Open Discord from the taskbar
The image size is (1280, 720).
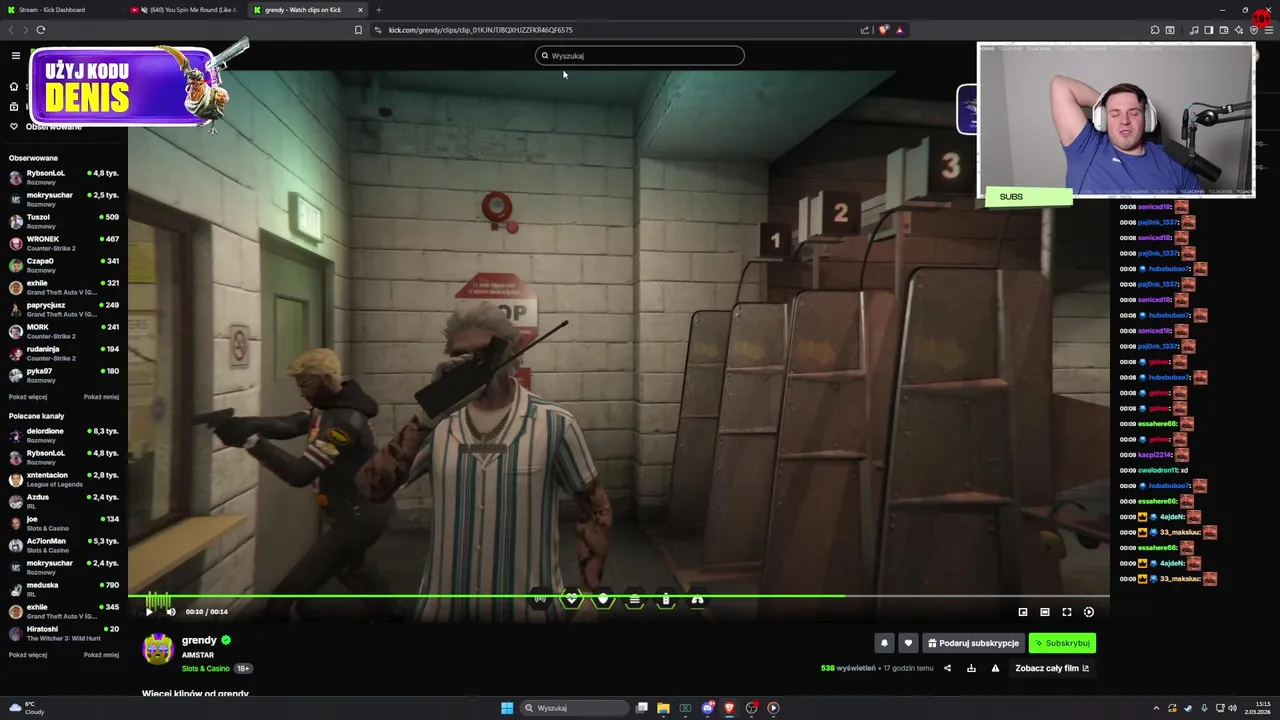click(x=707, y=708)
